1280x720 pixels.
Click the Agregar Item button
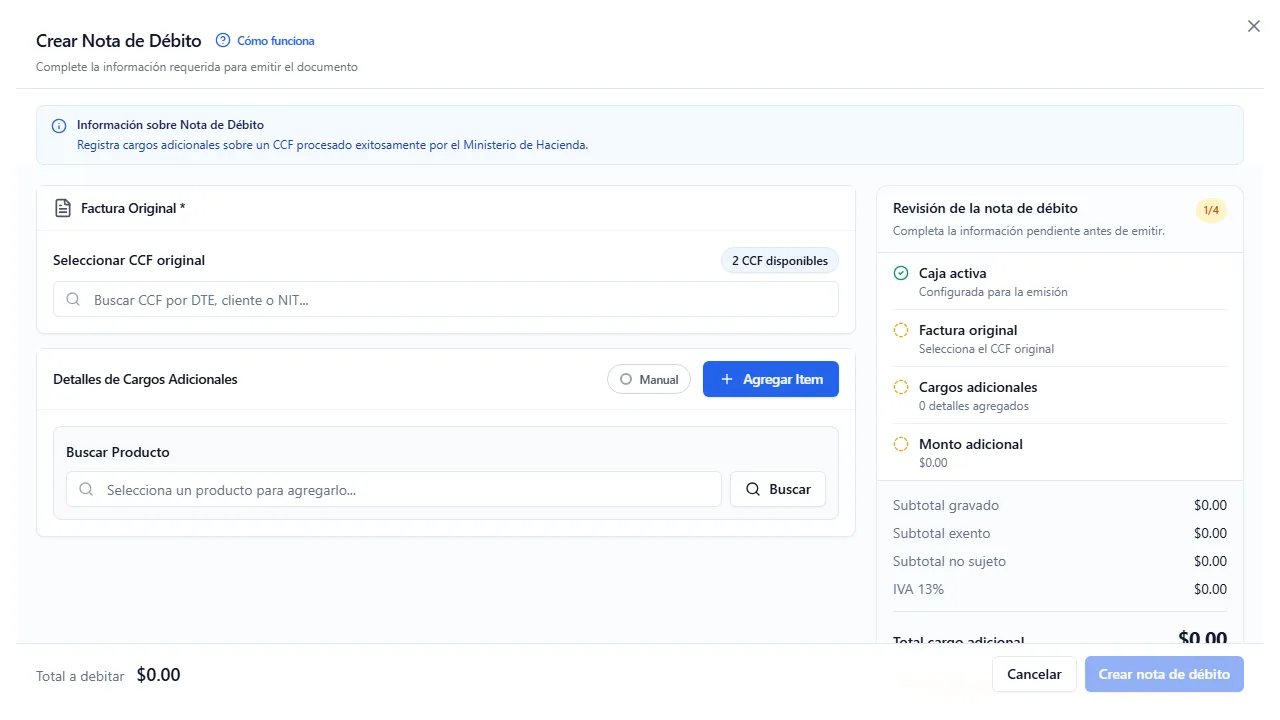(x=771, y=379)
